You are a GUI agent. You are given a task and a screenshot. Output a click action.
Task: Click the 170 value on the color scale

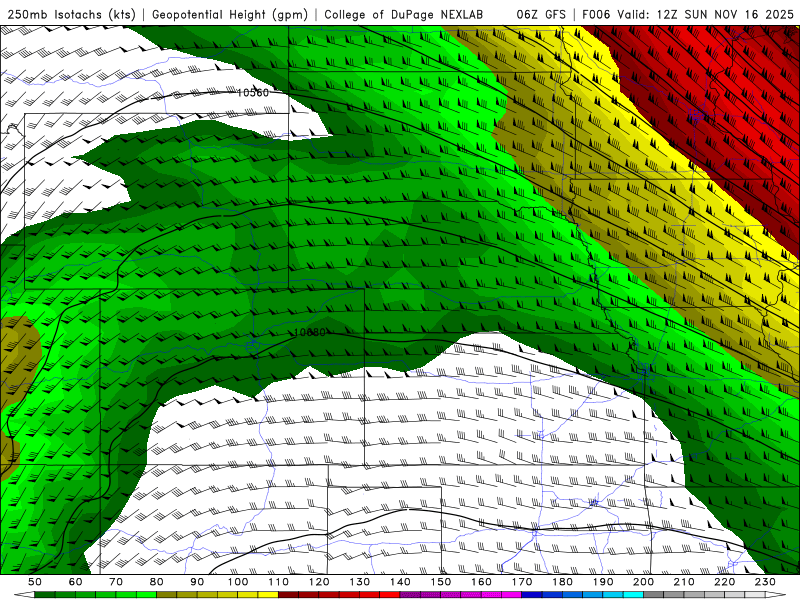tap(522, 582)
